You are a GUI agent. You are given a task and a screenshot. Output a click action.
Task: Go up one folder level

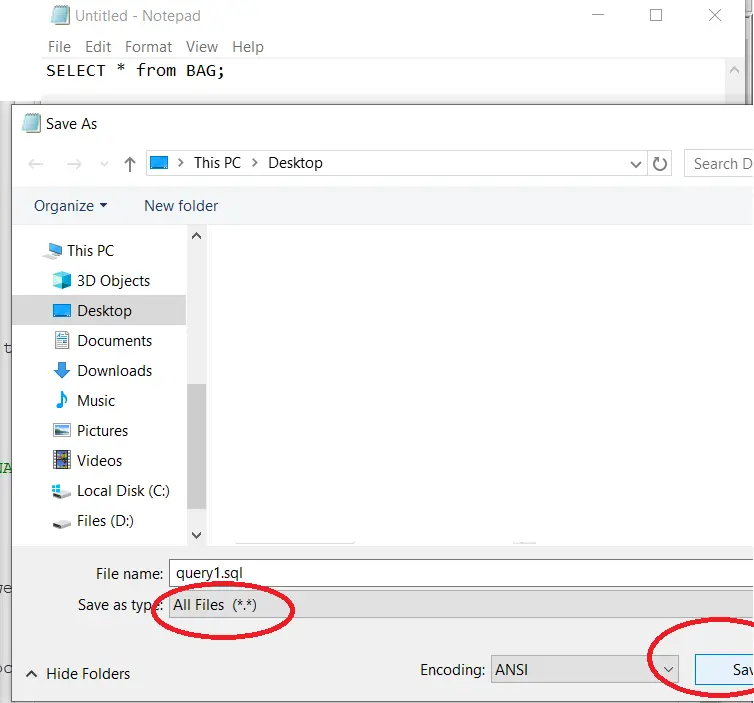pyautogui.click(x=129, y=164)
